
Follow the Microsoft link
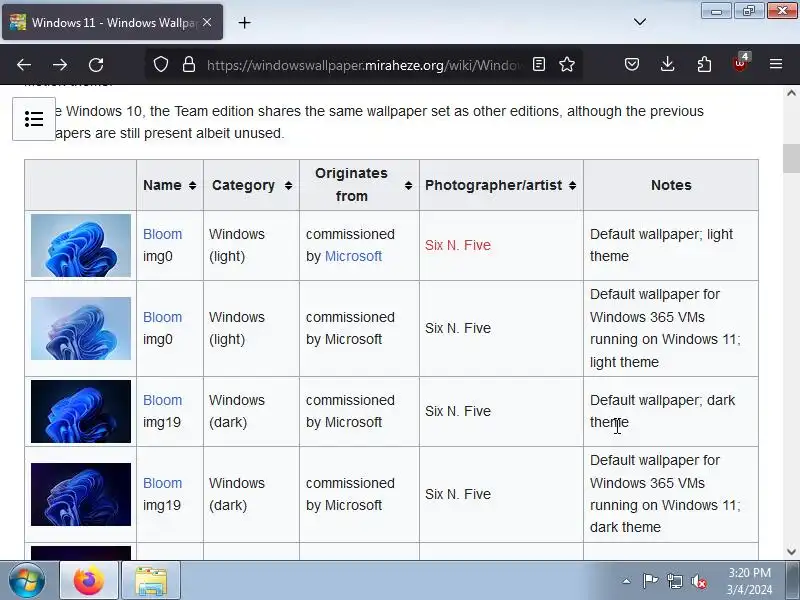tap(353, 256)
